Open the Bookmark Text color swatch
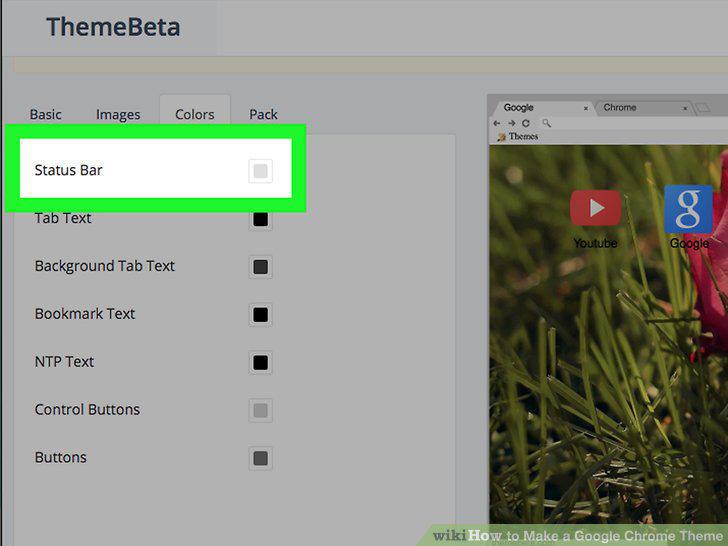Screen dimensions: 728x546 pyautogui.click(x=260, y=315)
